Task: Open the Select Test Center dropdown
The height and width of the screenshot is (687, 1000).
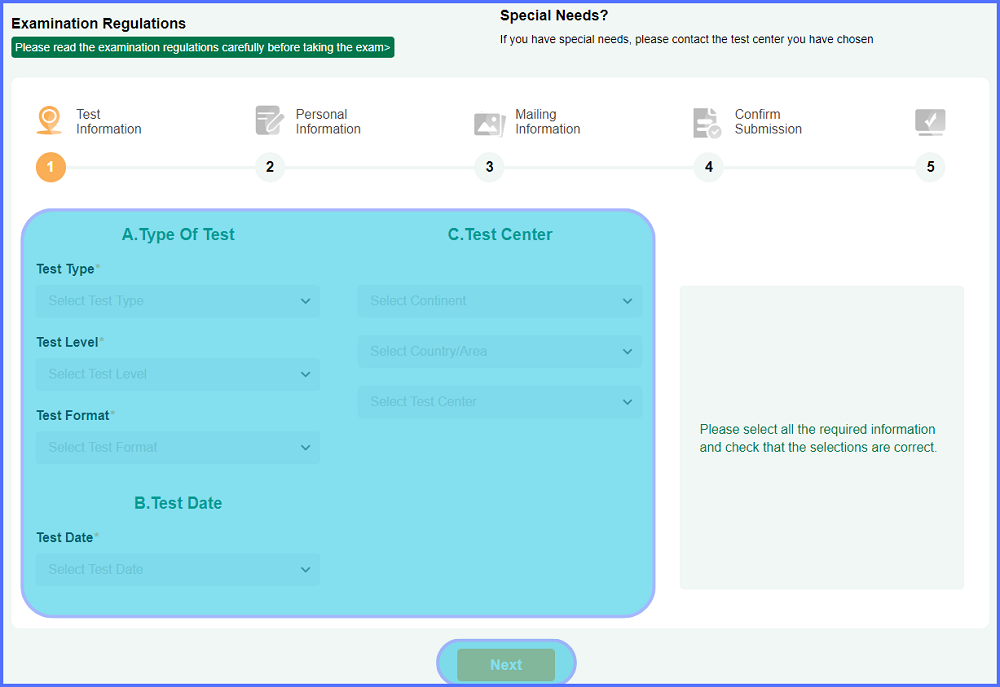Action: pyautogui.click(x=500, y=402)
